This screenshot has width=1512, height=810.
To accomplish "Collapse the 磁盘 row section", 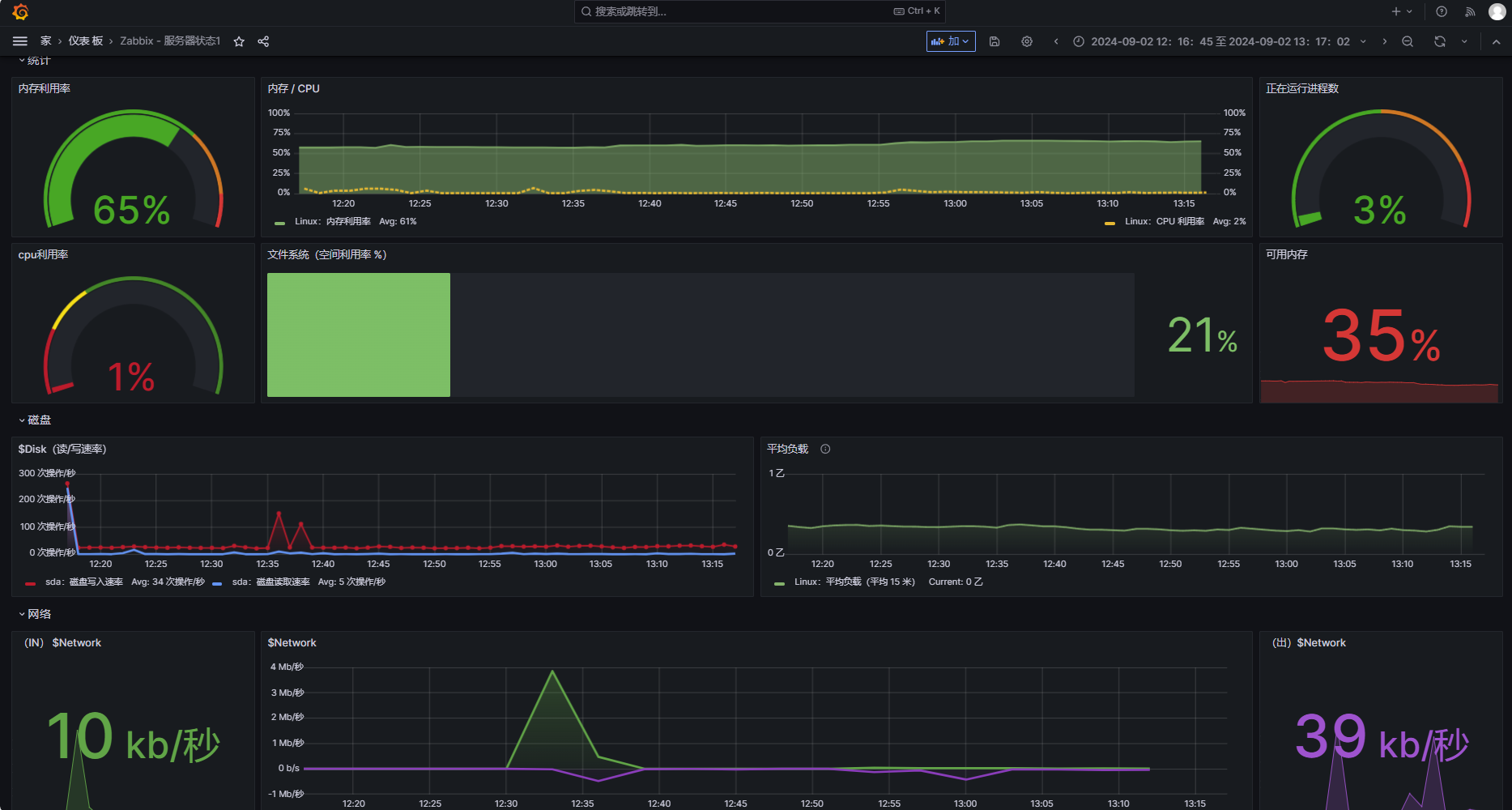I will pyautogui.click(x=35, y=420).
